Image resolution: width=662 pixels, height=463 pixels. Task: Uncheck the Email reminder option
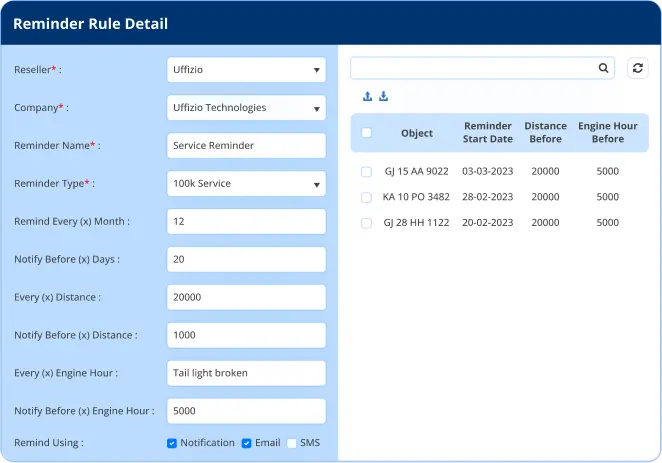point(246,443)
